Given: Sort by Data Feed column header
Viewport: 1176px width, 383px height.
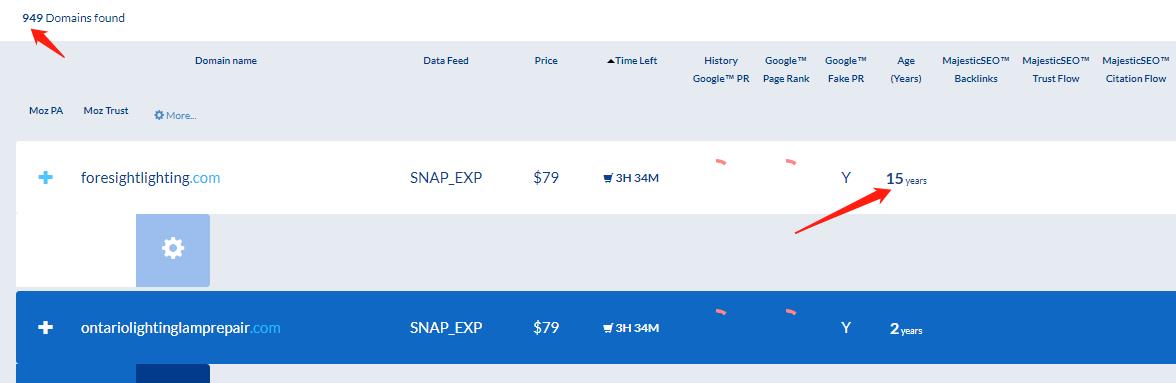Looking at the screenshot, I should [446, 61].
